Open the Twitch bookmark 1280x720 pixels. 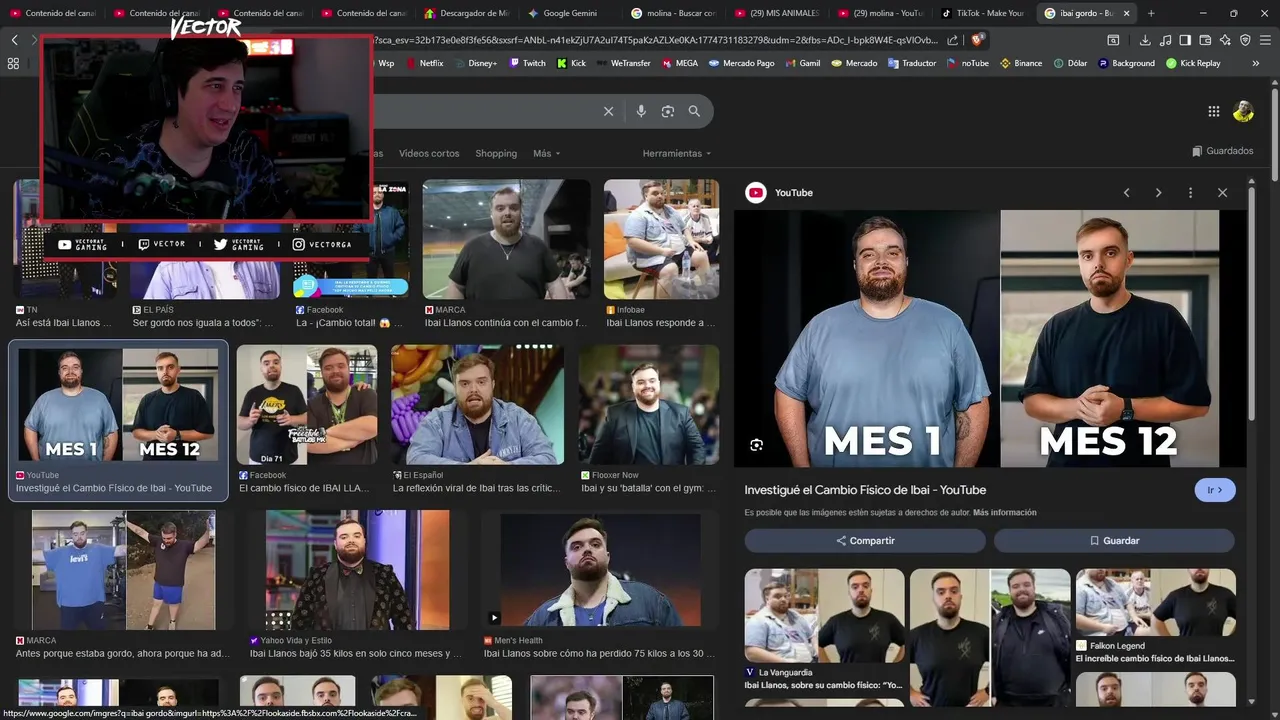(x=528, y=63)
